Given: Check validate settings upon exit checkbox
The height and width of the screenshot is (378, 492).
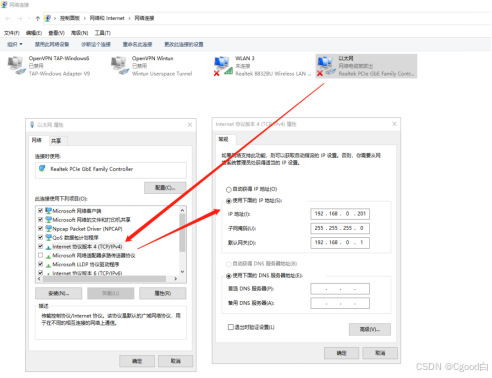Looking at the screenshot, I should point(231,327).
